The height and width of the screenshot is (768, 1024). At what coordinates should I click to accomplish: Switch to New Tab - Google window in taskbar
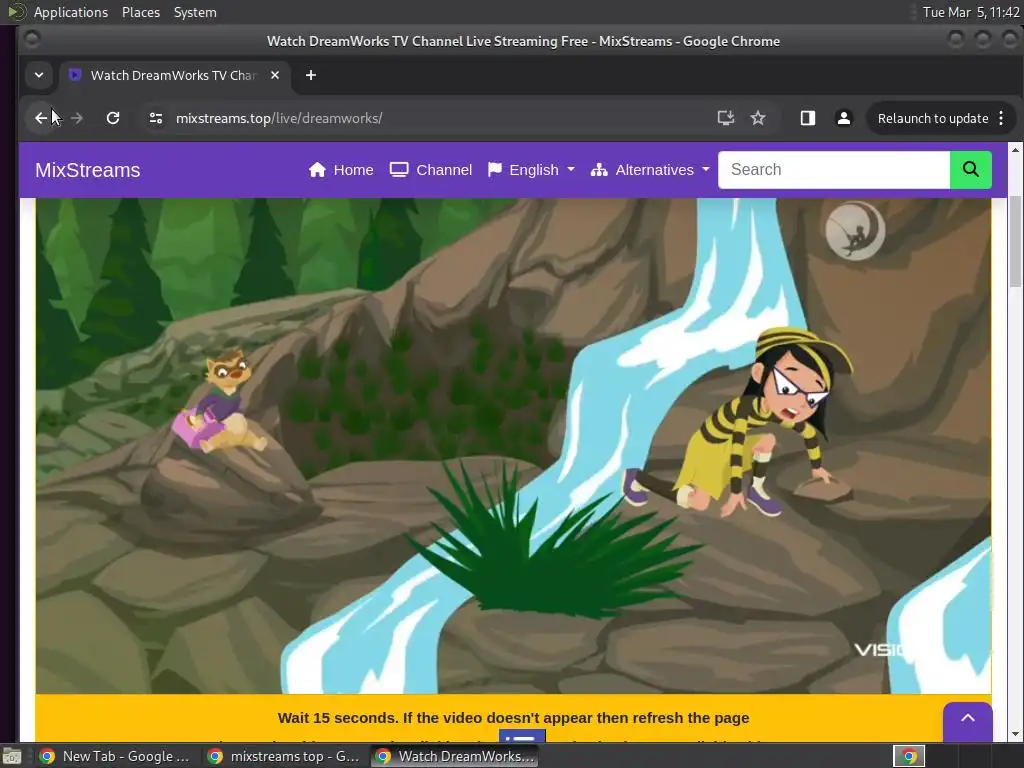pyautogui.click(x=115, y=756)
